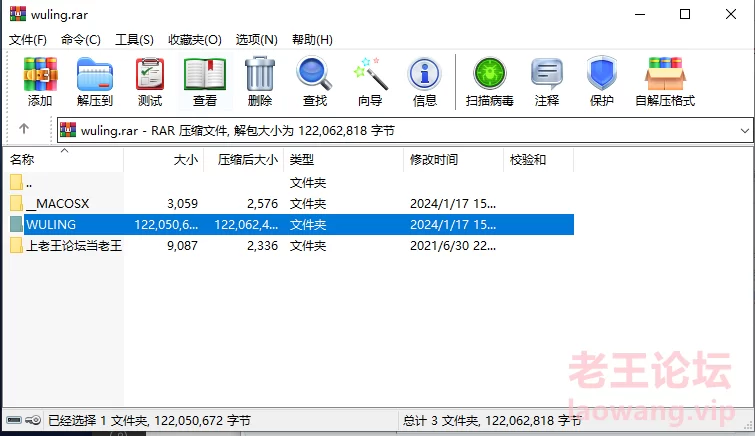Sort by Checksum (校验和) column header

(x=539, y=159)
